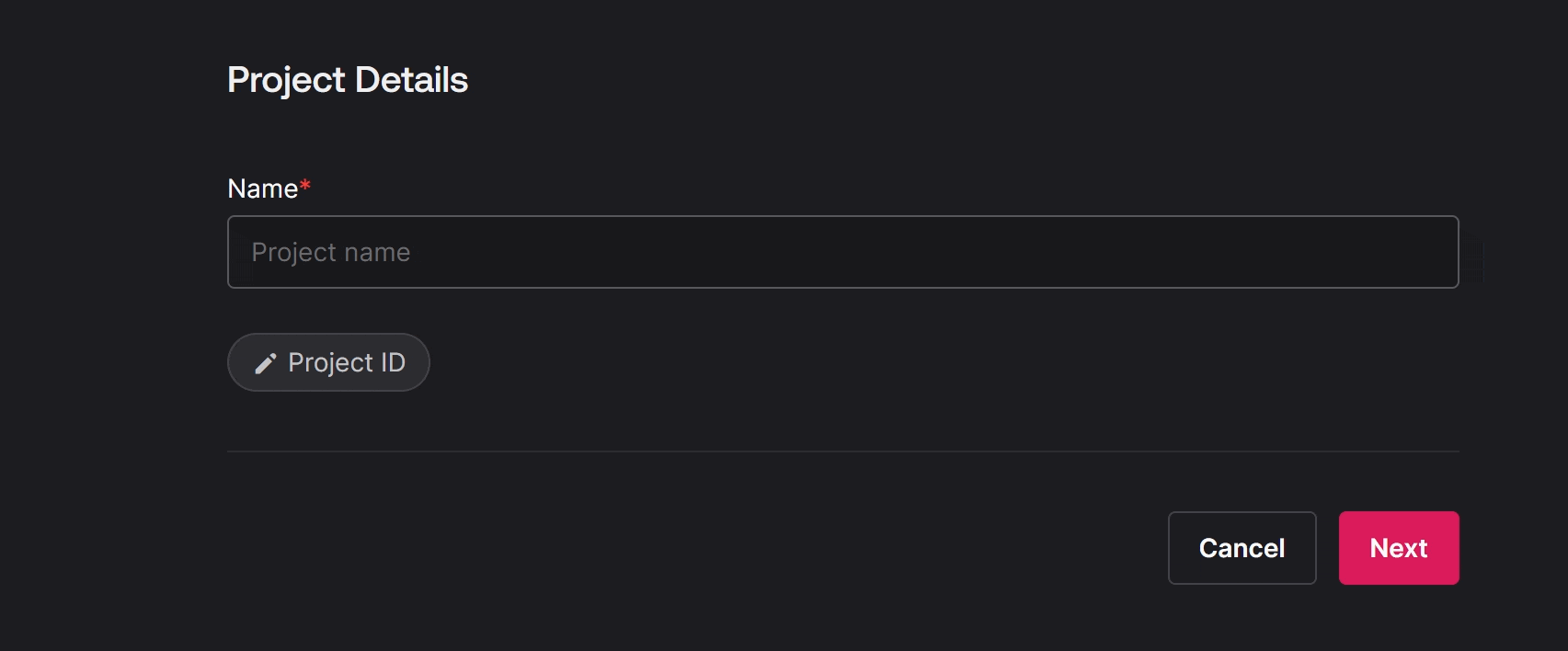This screenshot has height=651, width=1568.
Task: Click the Cancel button
Action: [x=1242, y=548]
